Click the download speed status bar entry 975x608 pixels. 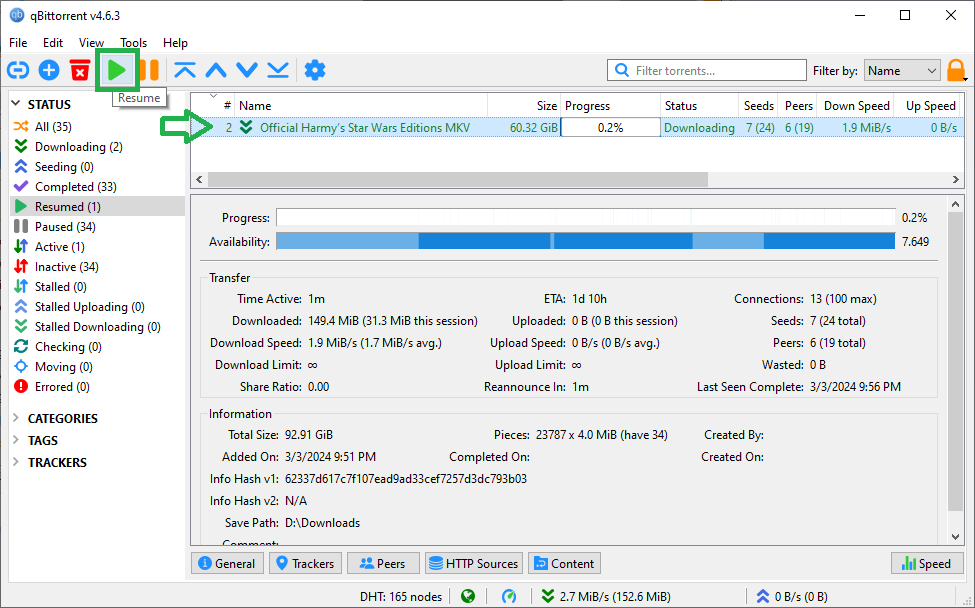tap(606, 596)
